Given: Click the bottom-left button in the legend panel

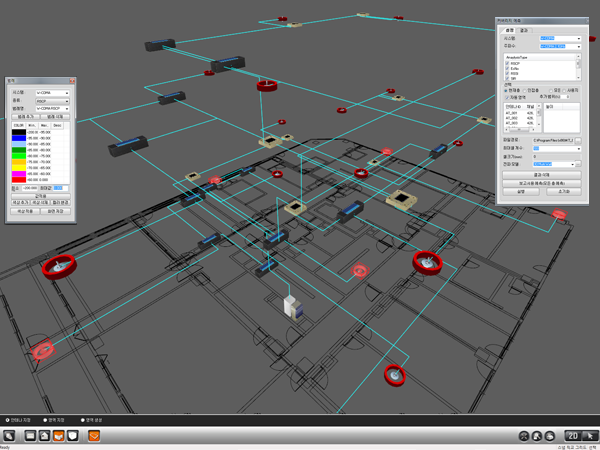Looking at the screenshot, I should pyautogui.click(x=25, y=211).
